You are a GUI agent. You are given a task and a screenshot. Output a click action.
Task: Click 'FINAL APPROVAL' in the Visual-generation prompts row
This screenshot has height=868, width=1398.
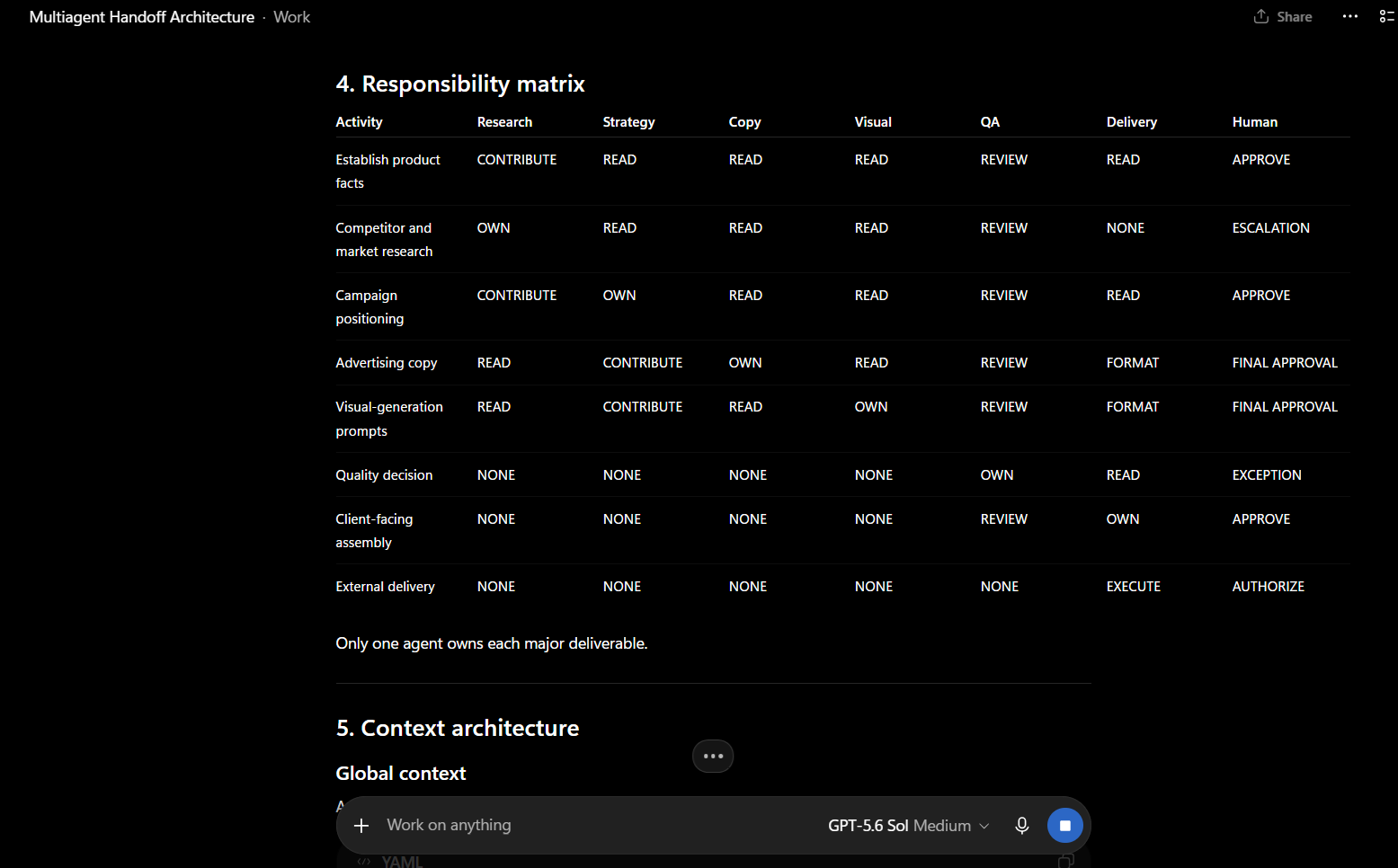pyautogui.click(x=1285, y=407)
